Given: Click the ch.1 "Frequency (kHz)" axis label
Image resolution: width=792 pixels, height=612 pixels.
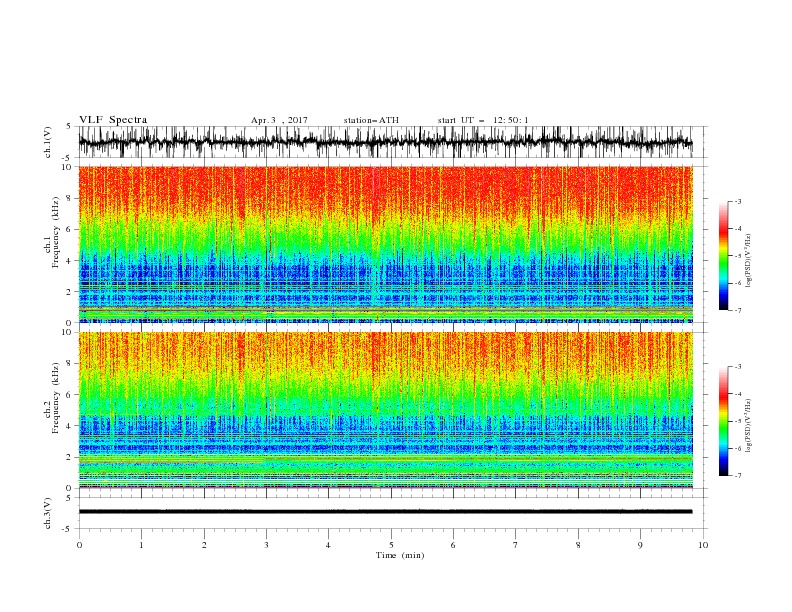Looking at the screenshot, I should click(56, 232).
